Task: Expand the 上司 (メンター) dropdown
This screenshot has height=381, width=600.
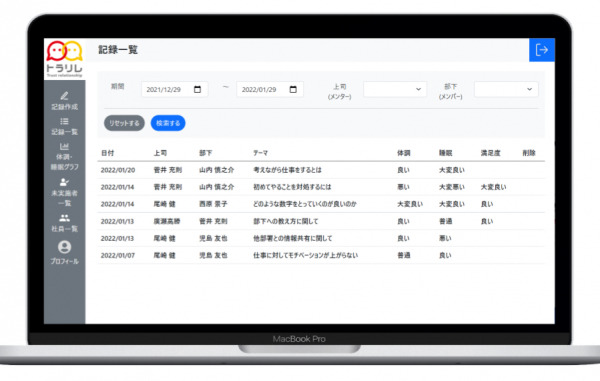Action: coord(395,89)
